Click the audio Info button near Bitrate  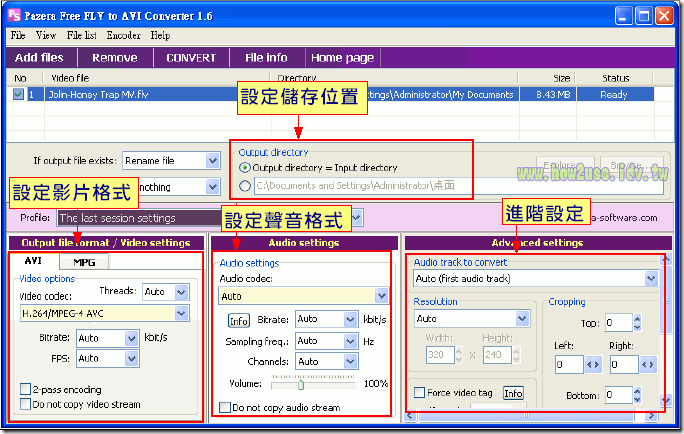pos(238,320)
